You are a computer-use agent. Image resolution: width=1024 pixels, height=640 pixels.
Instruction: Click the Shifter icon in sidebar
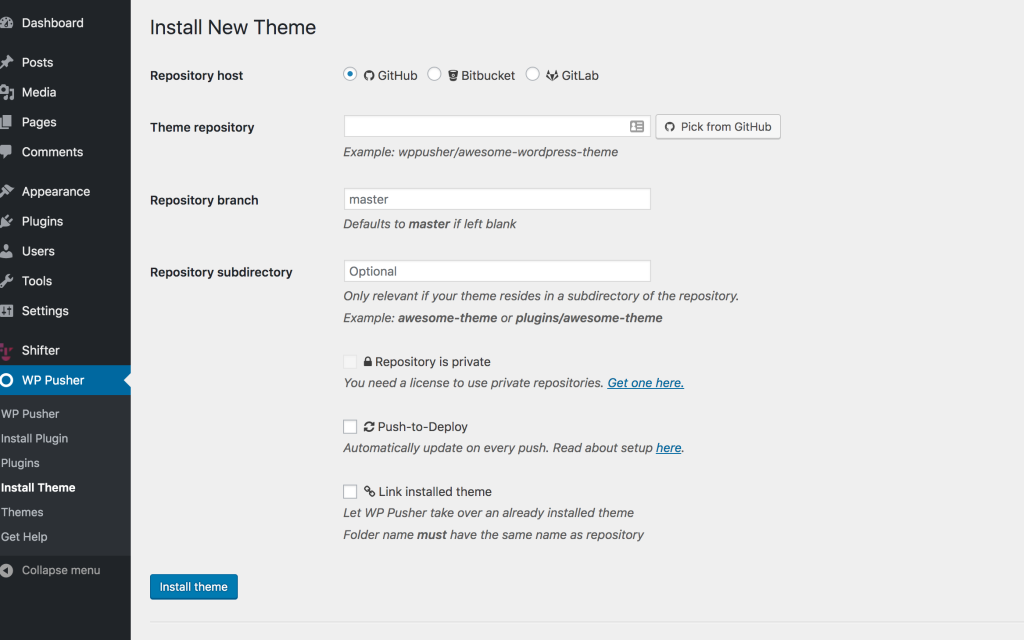pyautogui.click(x=7, y=350)
